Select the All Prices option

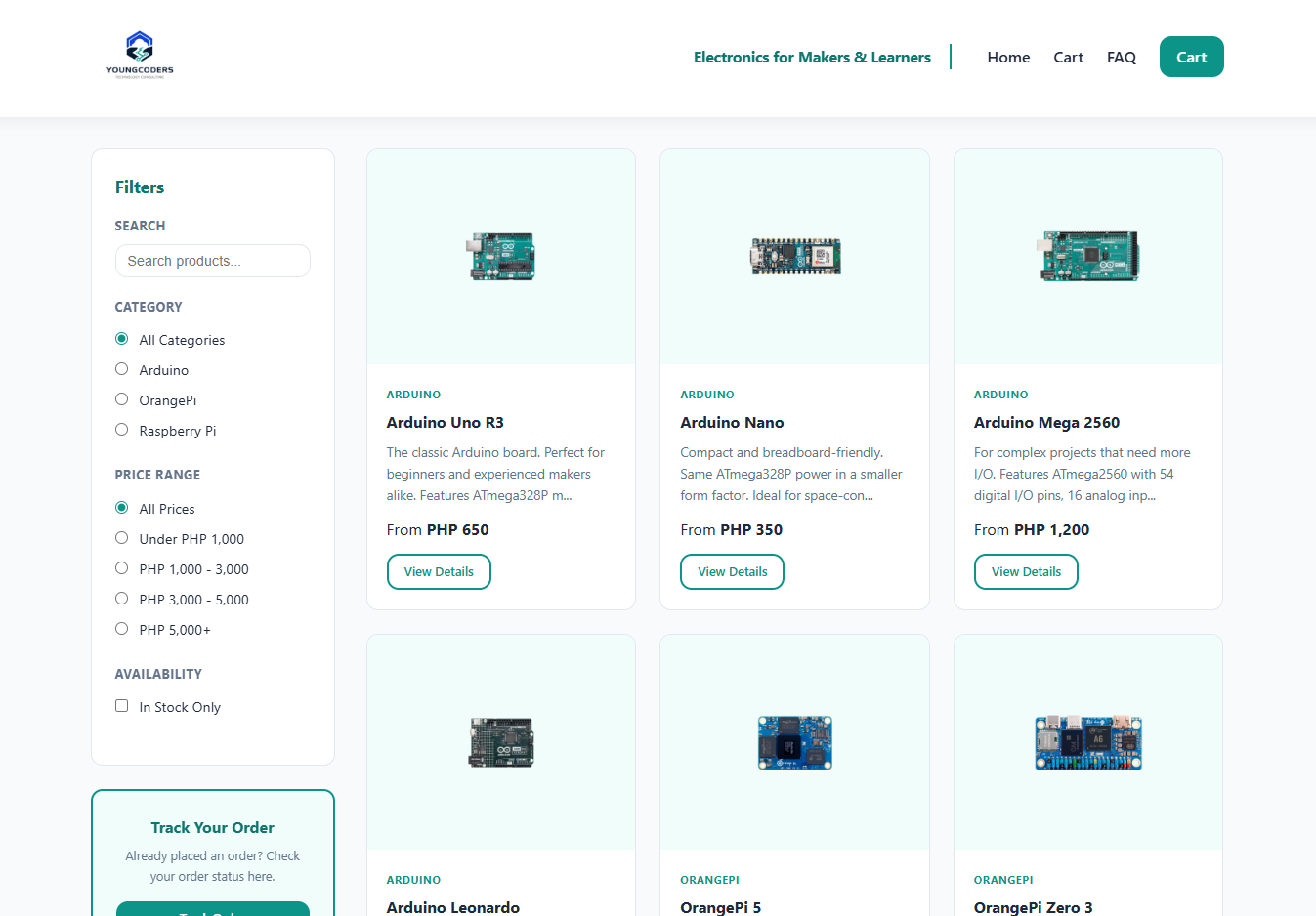pyautogui.click(x=122, y=508)
